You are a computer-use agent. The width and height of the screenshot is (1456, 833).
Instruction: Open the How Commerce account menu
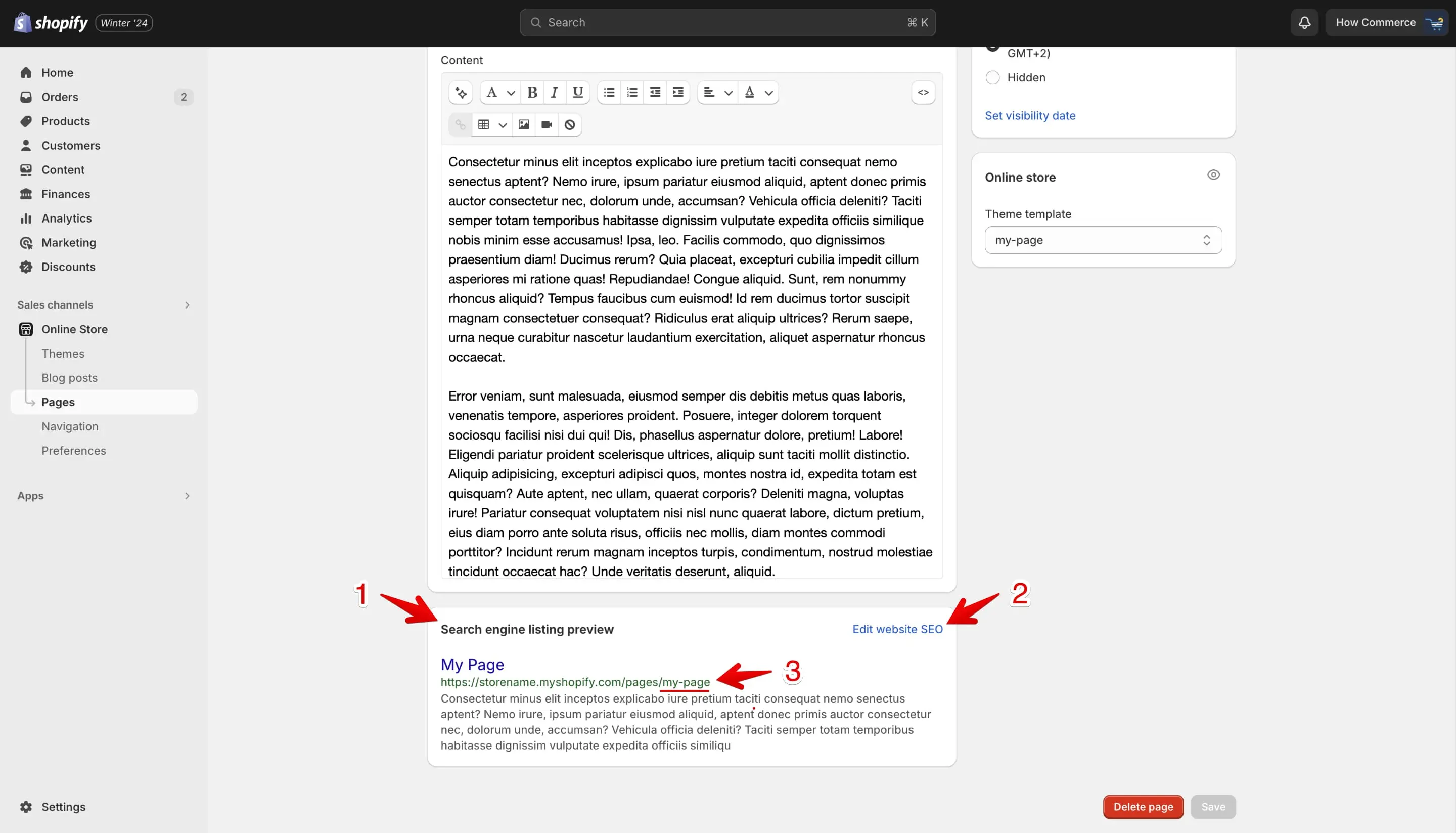[1386, 23]
